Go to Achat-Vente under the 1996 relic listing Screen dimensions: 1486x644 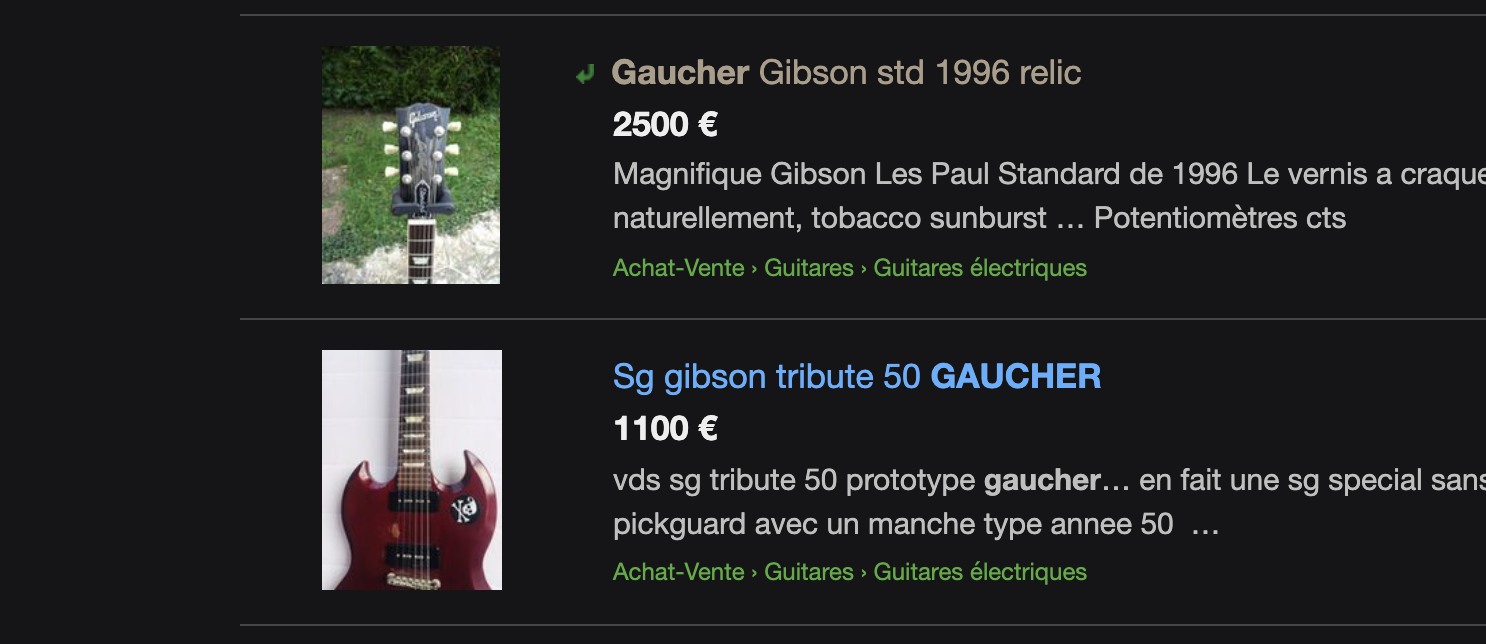pyautogui.click(x=679, y=268)
